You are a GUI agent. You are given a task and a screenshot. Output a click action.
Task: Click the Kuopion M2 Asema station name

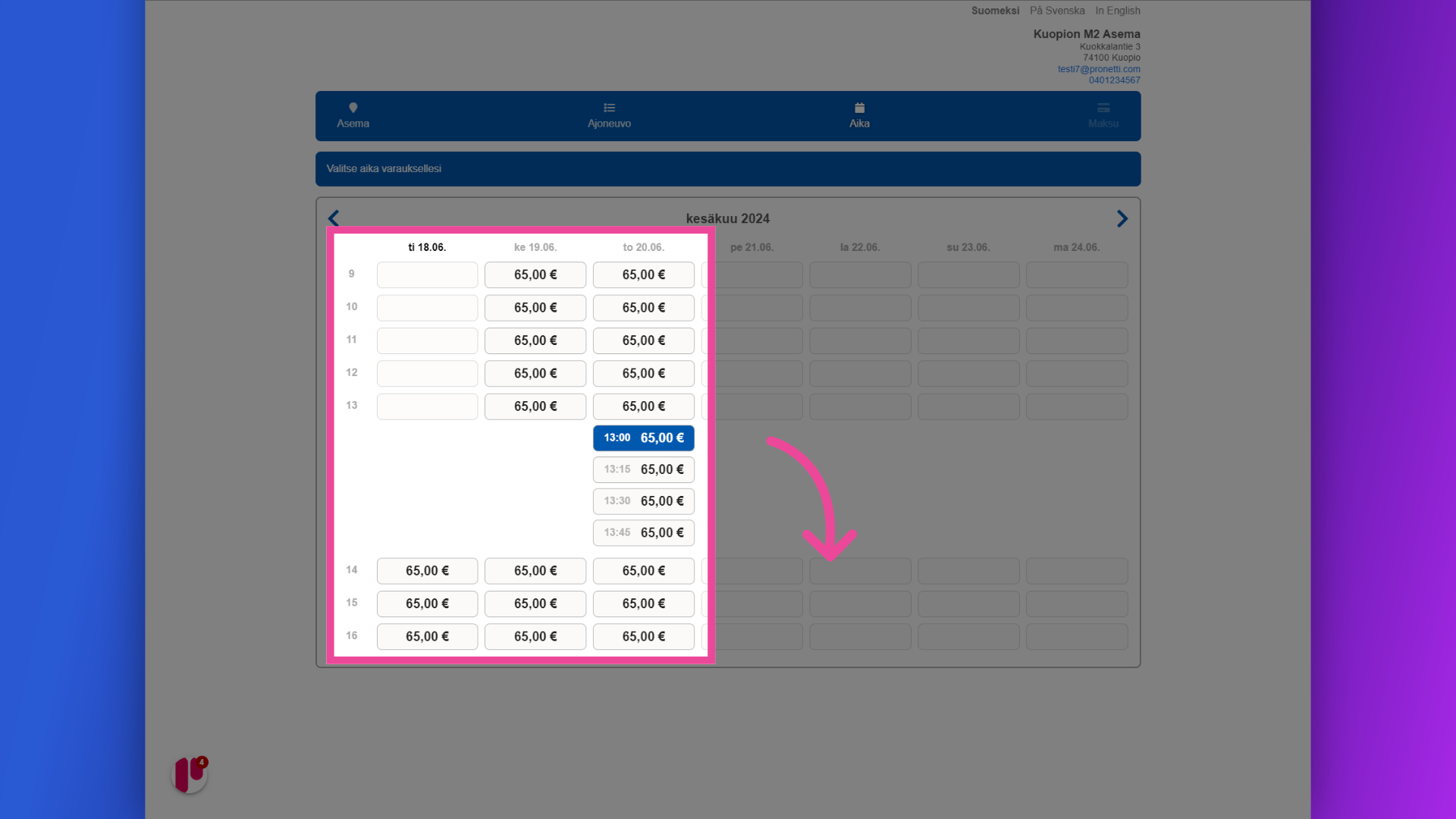(1087, 34)
